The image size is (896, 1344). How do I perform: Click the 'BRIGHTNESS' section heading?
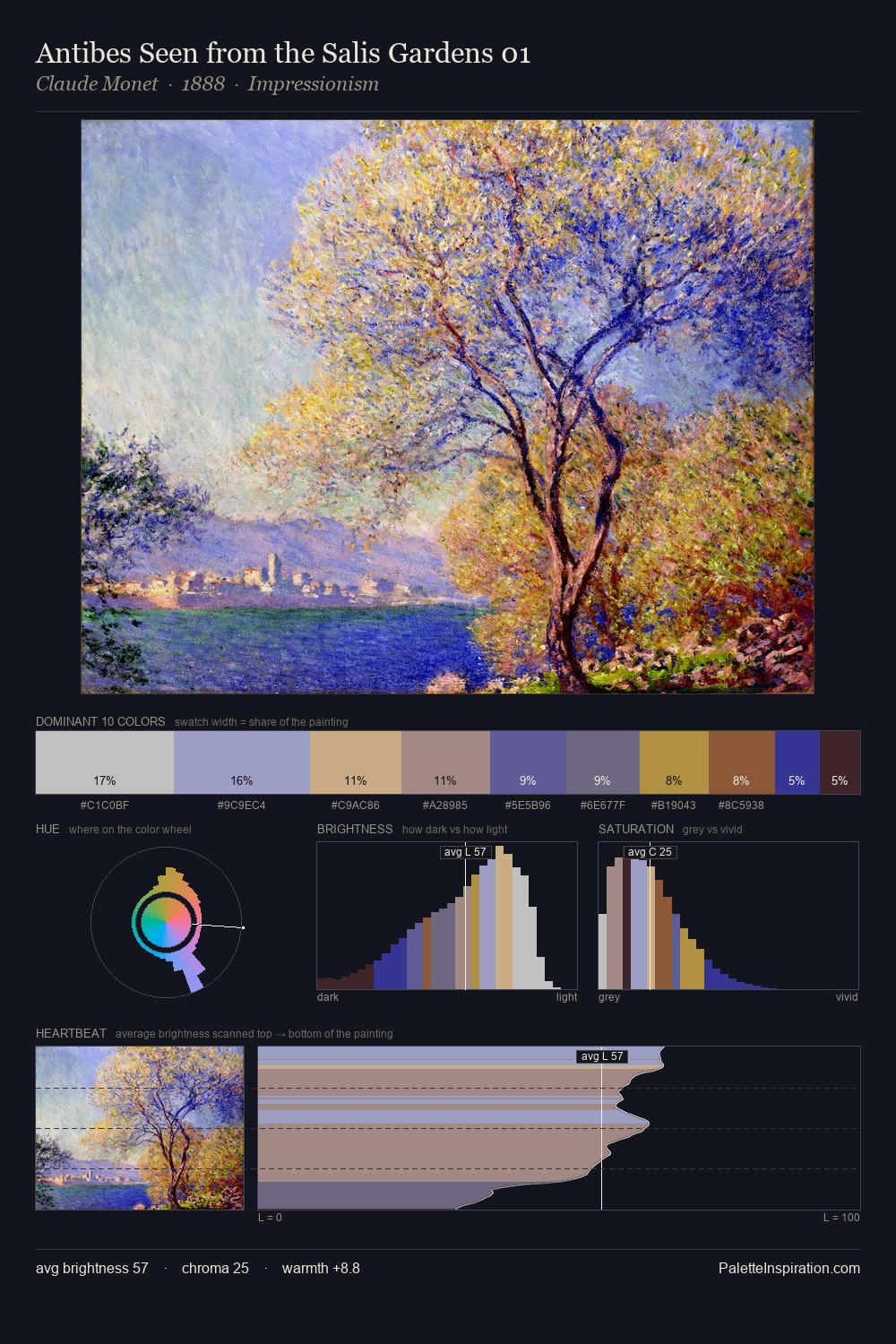[x=355, y=829]
